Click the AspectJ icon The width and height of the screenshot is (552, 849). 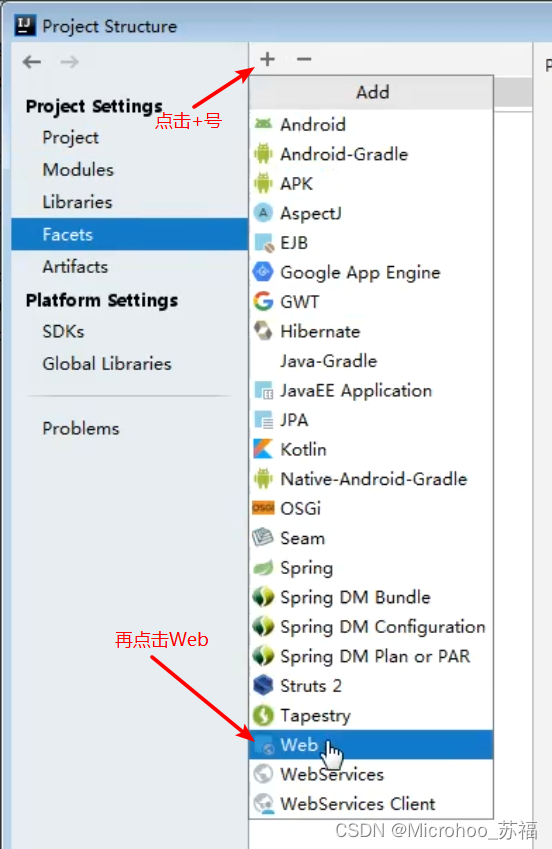[x=263, y=213]
